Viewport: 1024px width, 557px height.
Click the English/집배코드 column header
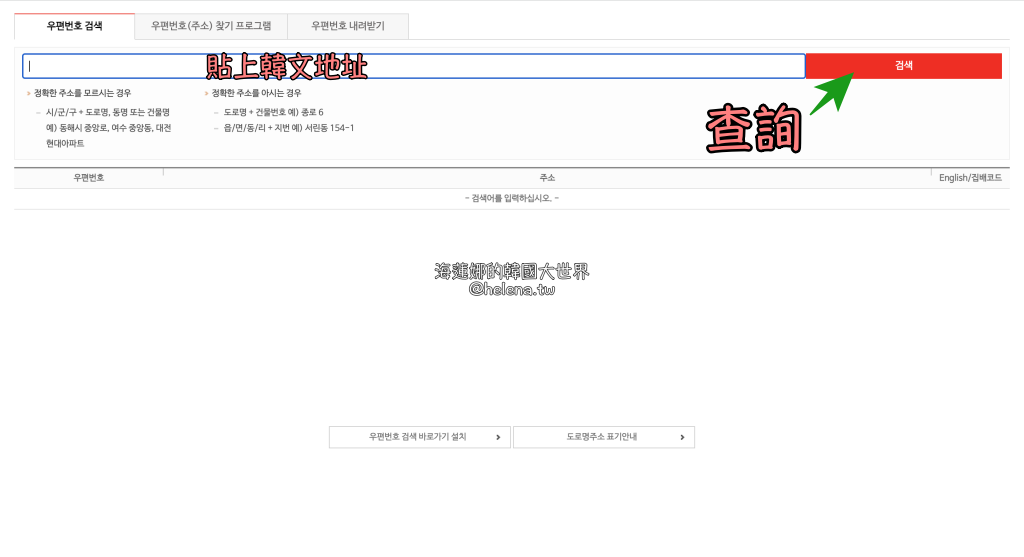pos(969,178)
